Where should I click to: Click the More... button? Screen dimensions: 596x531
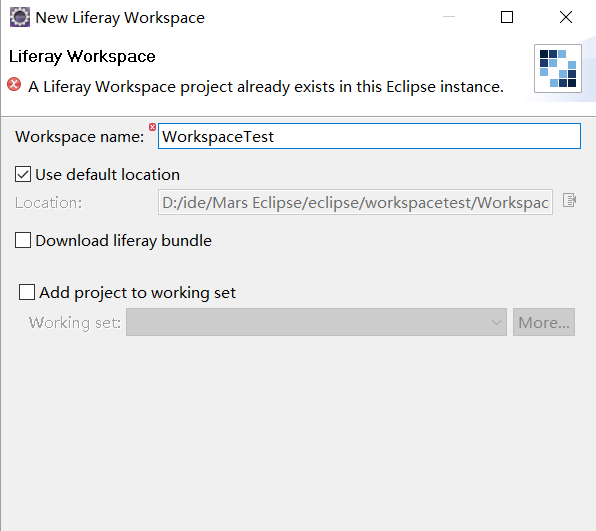[544, 322]
